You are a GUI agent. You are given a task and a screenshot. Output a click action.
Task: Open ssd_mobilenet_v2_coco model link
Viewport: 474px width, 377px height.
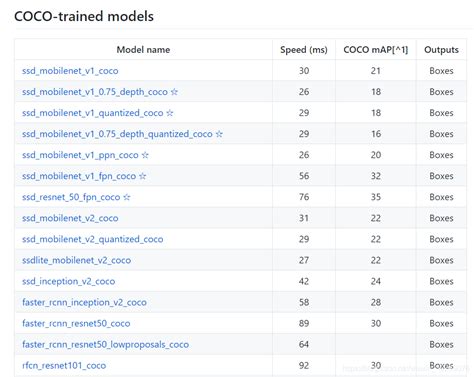(70, 218)
